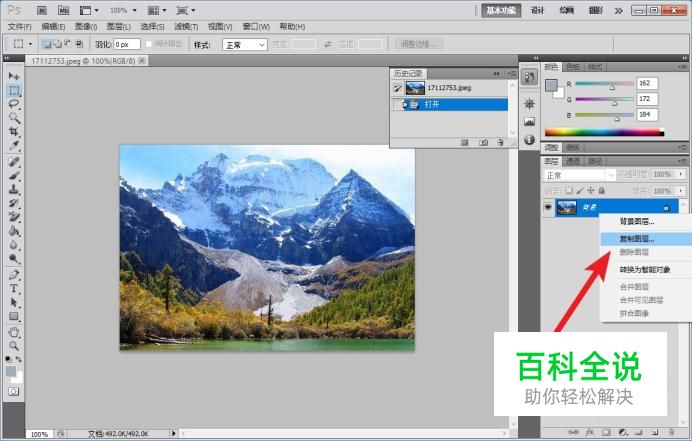Select the Type tool

point(14,289)
